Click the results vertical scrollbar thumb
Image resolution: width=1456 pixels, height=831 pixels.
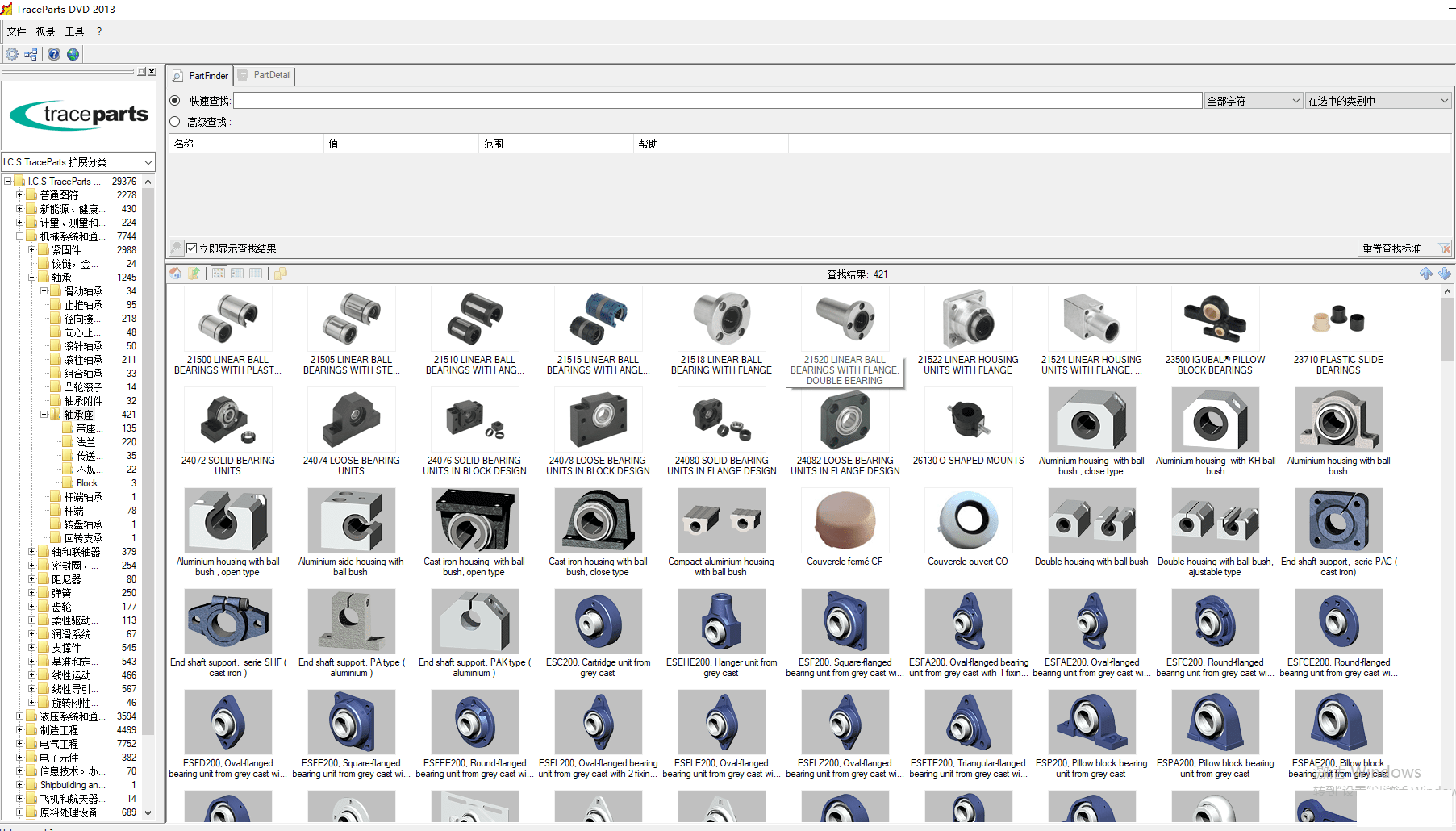(1447, 328)
